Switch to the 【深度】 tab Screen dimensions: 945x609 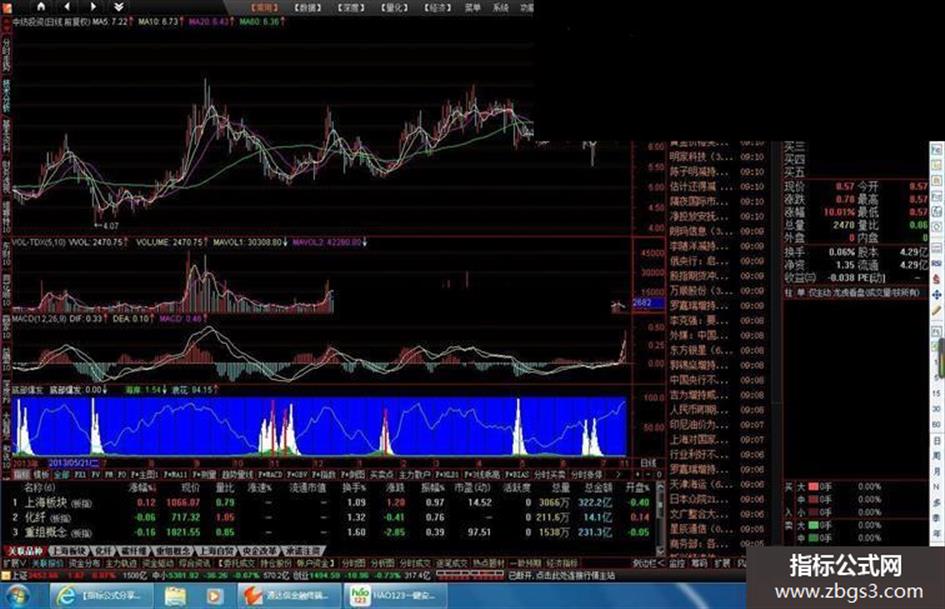coord(351,7)
